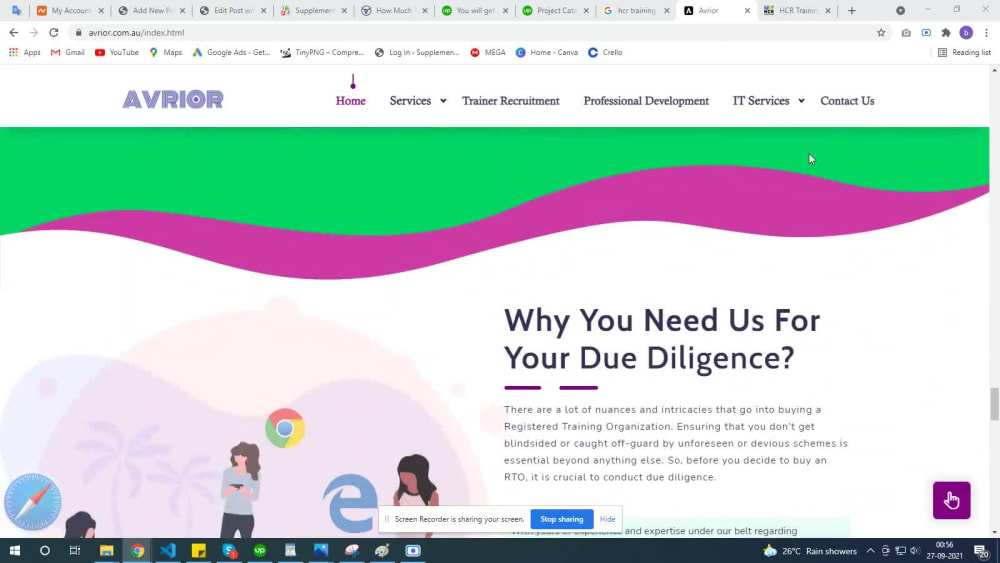Image resolution: width=1000 pixels, height=563 pixels.
Task: Open the Gmail bookmark
Action: [68, 52]
